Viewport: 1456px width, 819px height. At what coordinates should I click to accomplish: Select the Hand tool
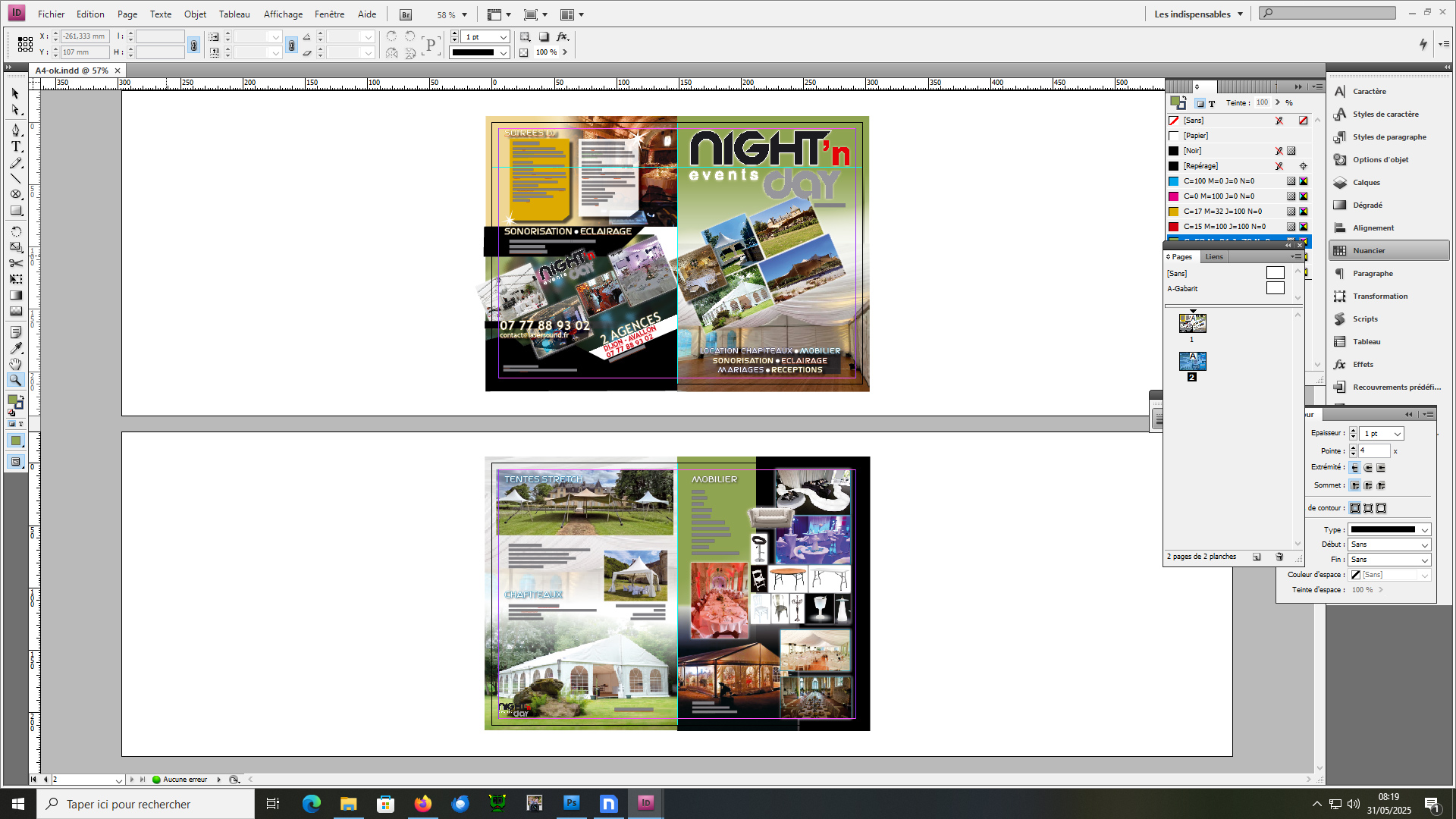15,364
